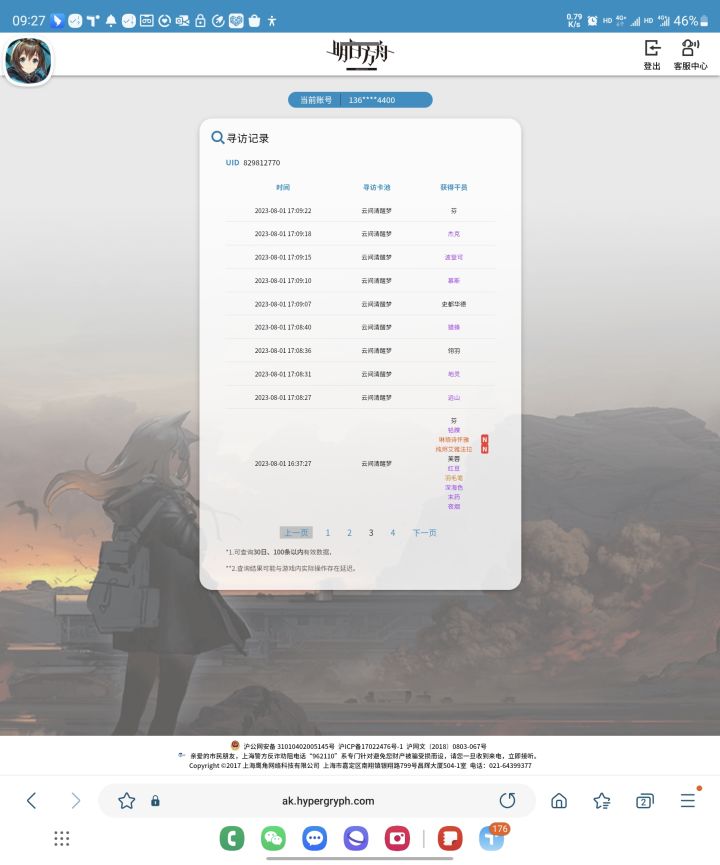Select timestamp 2023-08-01 17:08:40

[x=283, y=327]
